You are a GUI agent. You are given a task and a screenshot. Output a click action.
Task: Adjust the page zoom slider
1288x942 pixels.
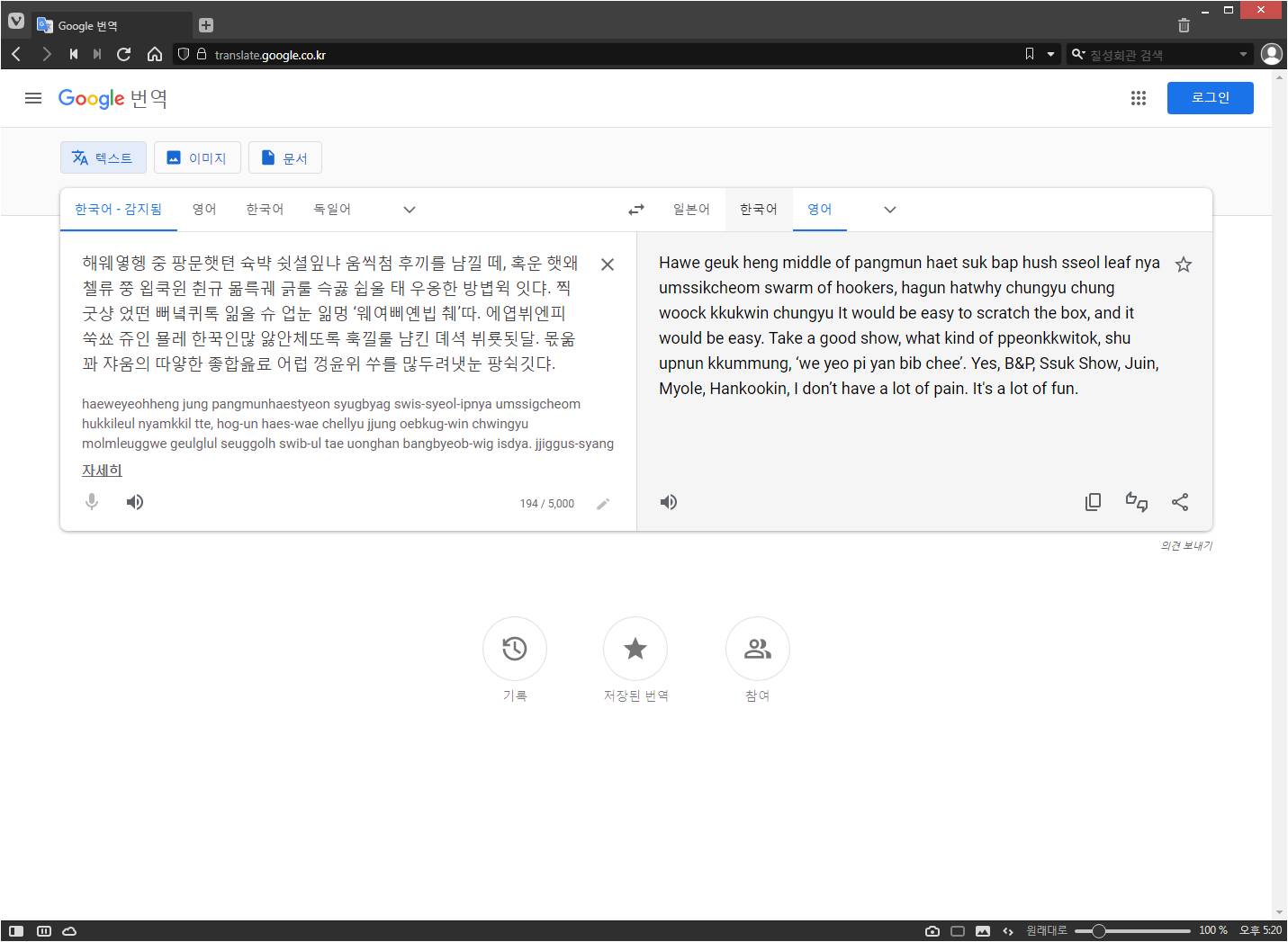tap(1099, 931)
